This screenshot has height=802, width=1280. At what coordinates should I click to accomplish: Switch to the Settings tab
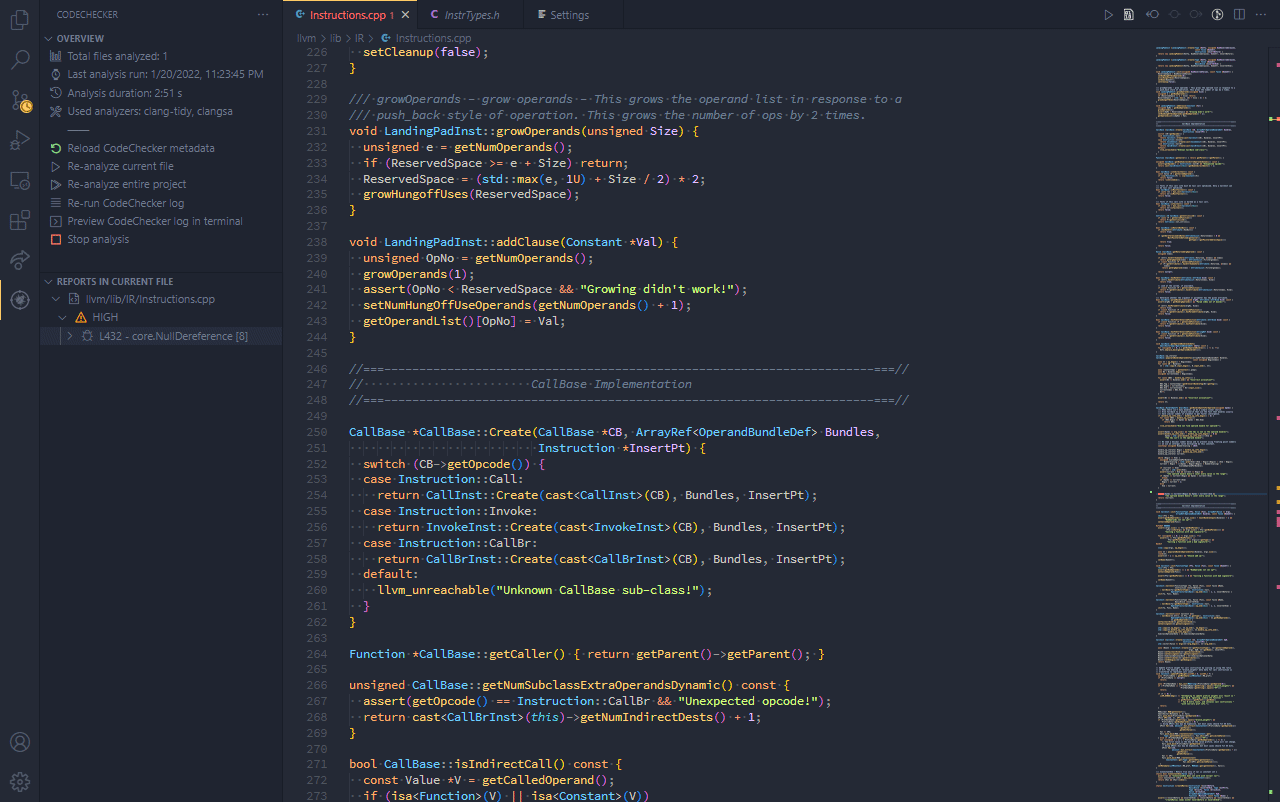coord(569,15)
